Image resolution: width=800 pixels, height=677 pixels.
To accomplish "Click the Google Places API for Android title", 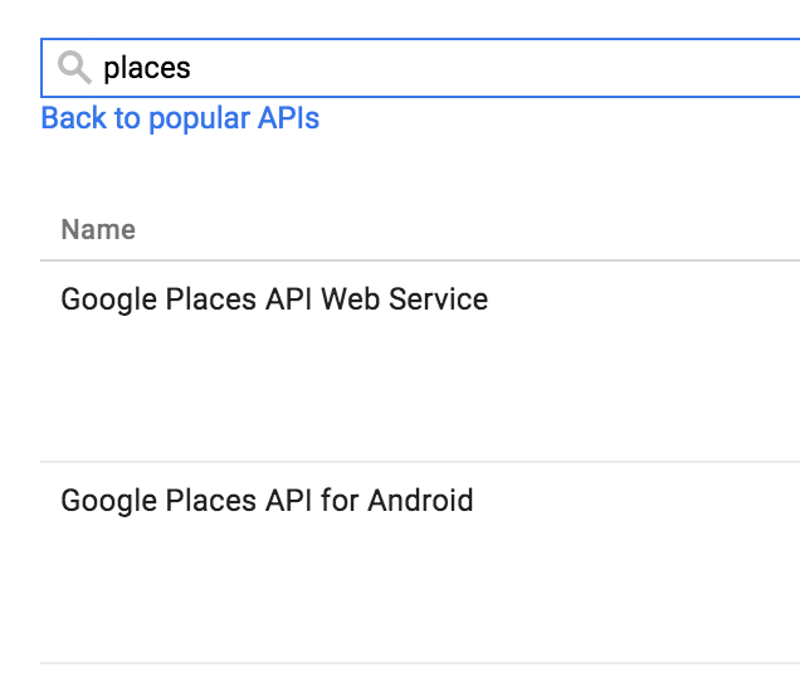I will point(266,500).
